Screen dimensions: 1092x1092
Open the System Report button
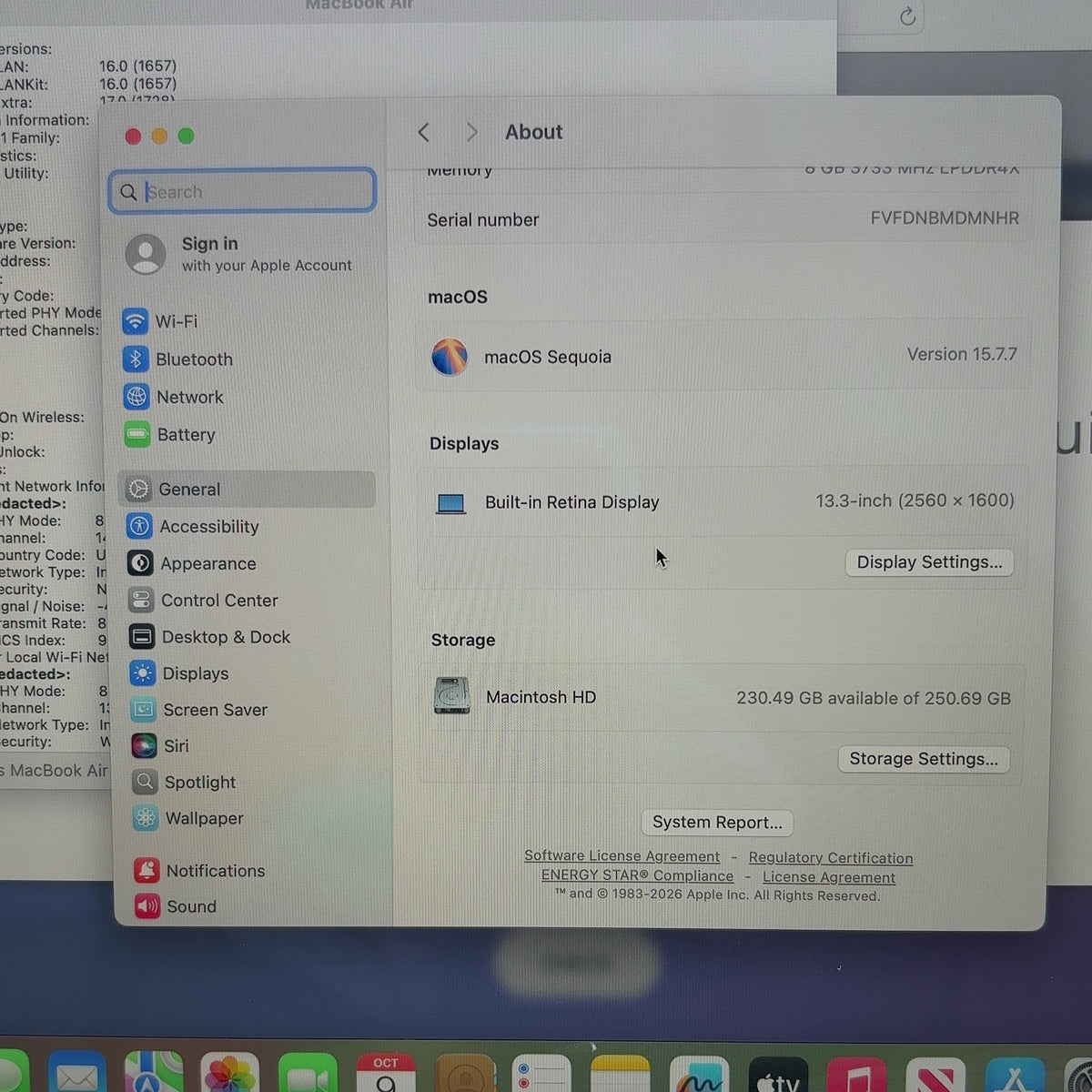(717, 823)
